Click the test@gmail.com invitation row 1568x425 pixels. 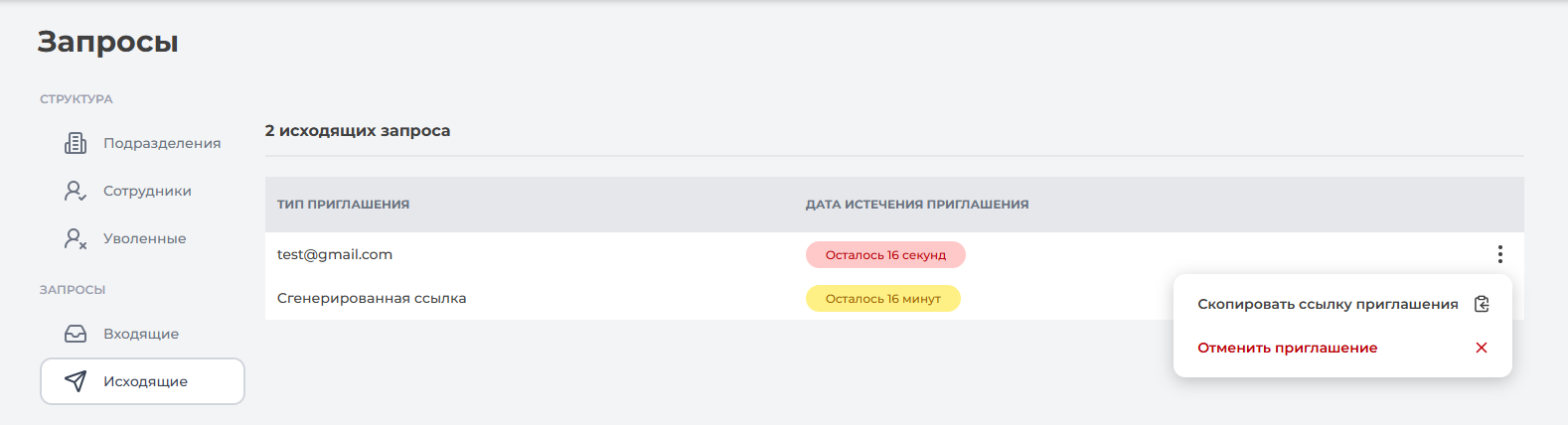pos(335,254)
